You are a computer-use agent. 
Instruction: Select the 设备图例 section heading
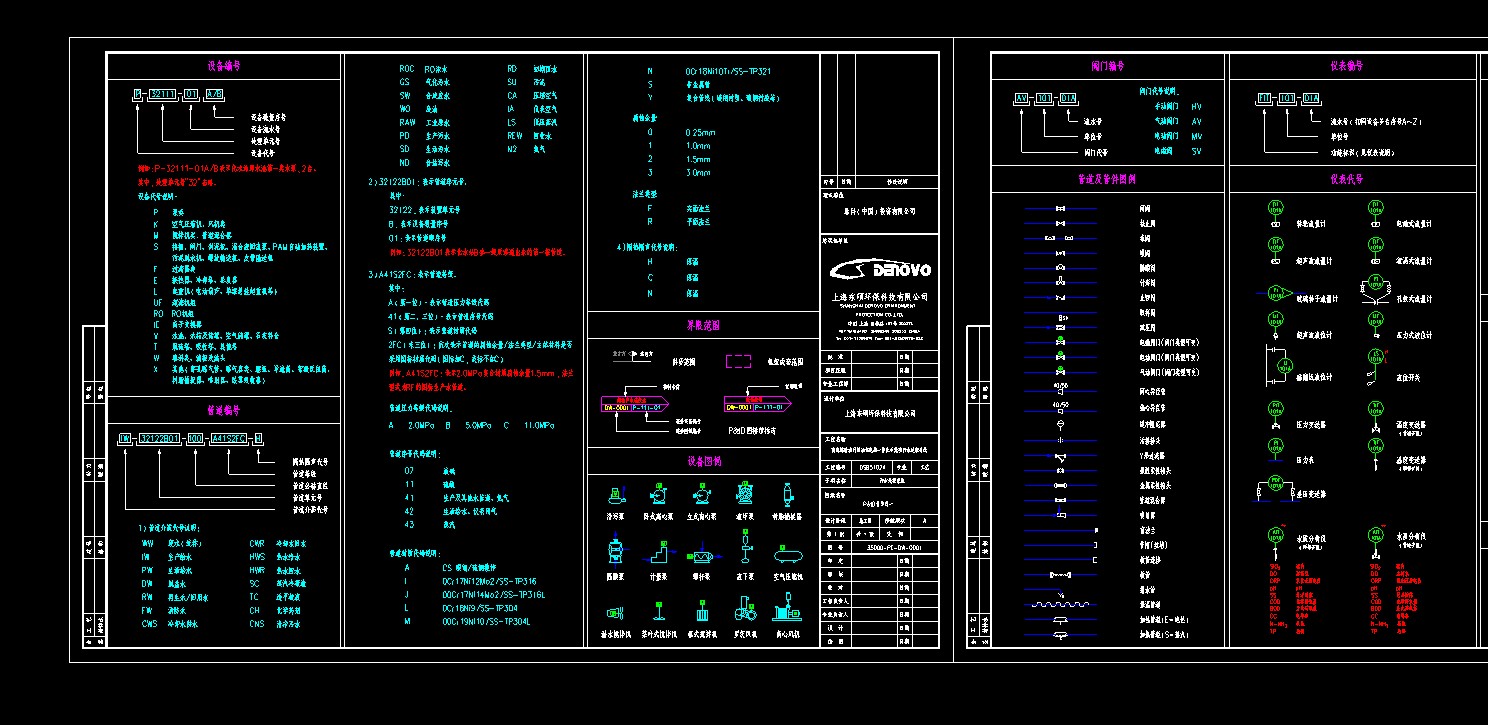[703, 461]
